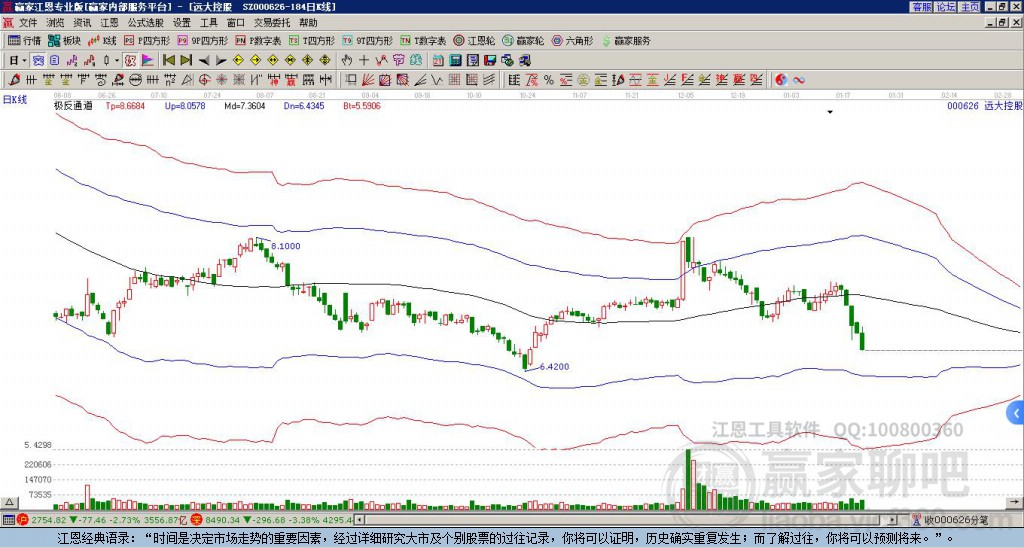
Task: Open the T四方形 tool
Action: (312, 40)
